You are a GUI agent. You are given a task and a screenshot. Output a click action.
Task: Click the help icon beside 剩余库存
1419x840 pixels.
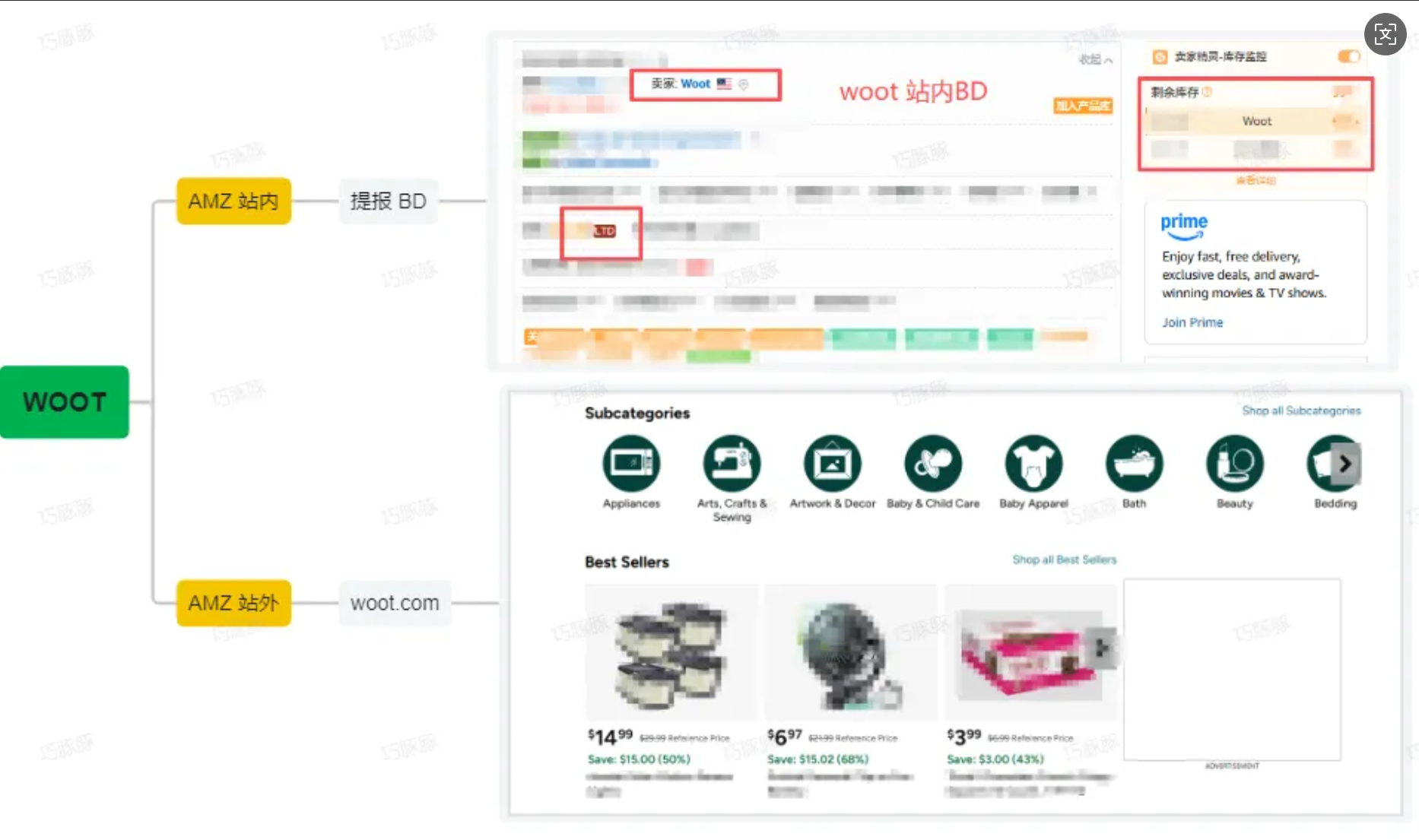point(1208,92)
